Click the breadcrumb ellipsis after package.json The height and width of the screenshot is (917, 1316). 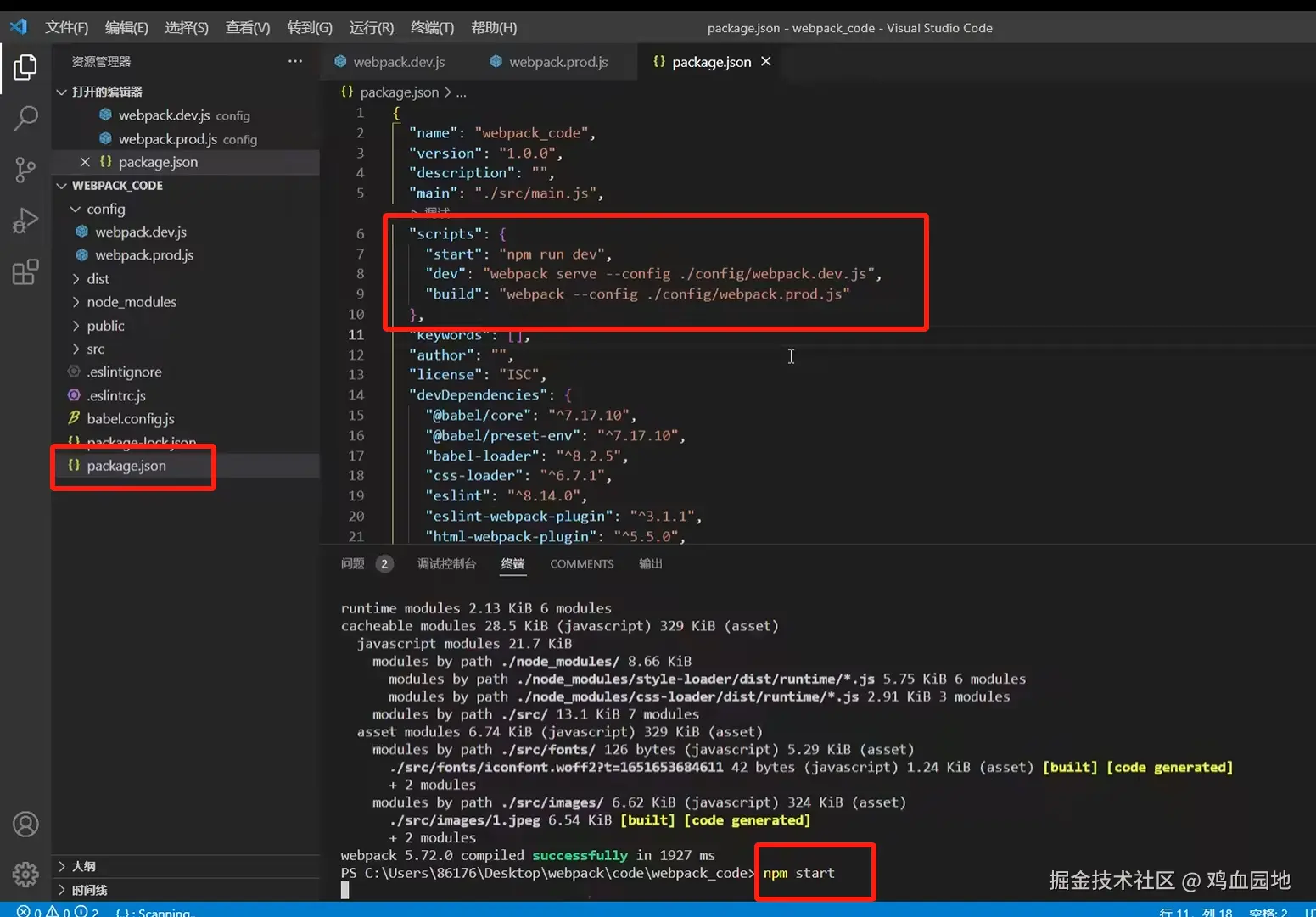coord(462,92)
